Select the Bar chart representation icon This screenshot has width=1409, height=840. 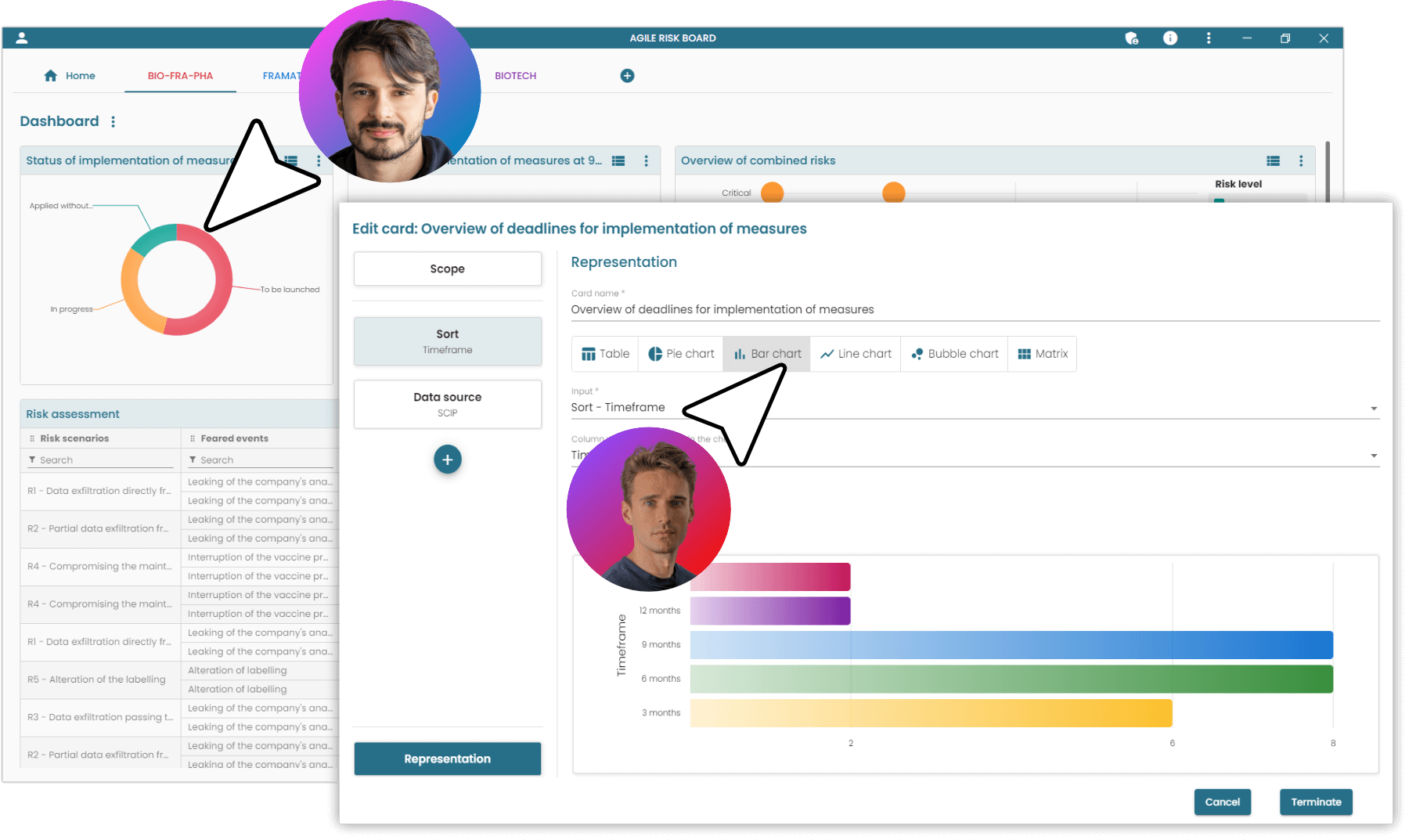coord(766,354)
